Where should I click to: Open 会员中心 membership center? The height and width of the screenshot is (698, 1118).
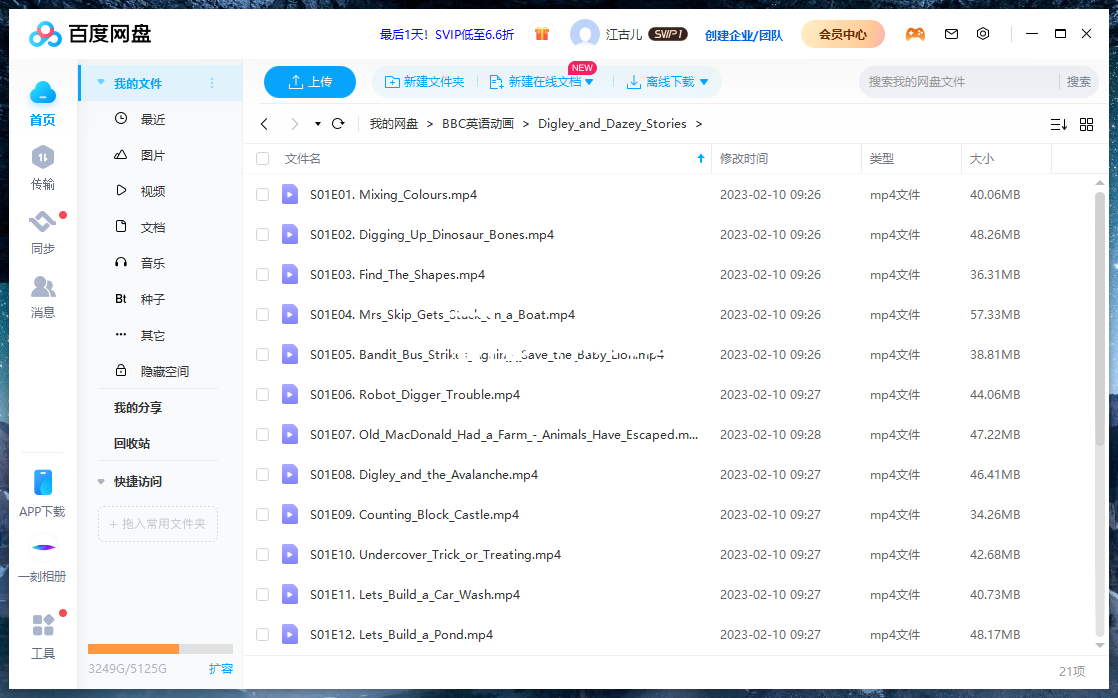pyautogui.click(x=841, y=33)
